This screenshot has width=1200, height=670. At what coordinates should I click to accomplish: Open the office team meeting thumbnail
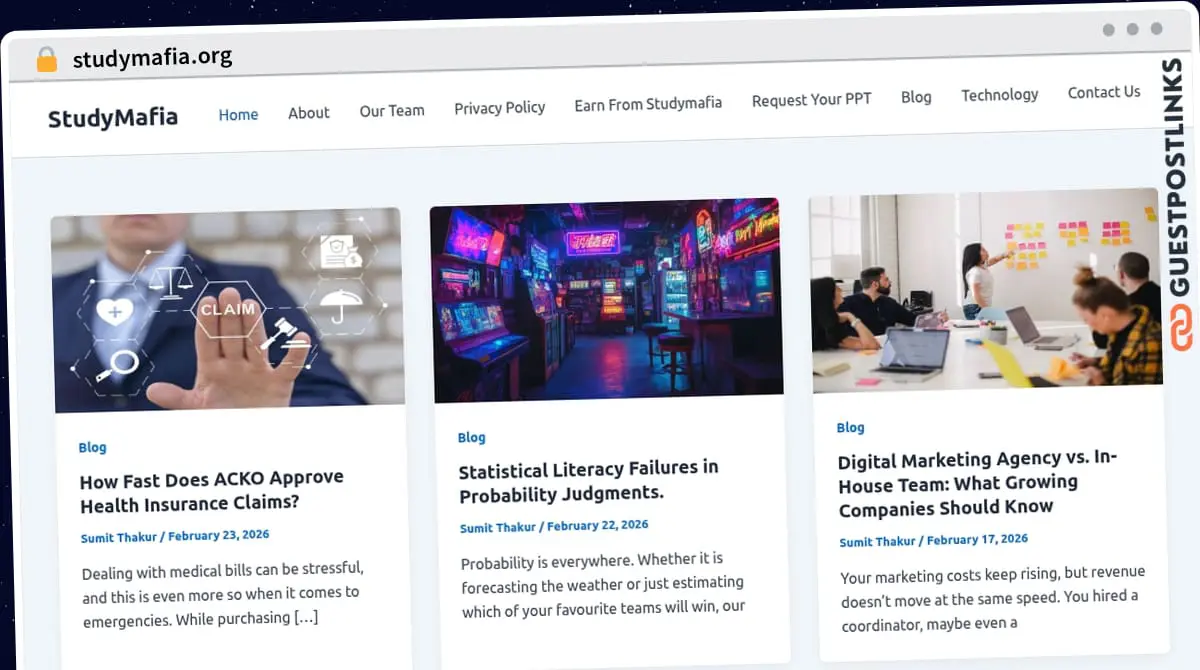(986, 290)
